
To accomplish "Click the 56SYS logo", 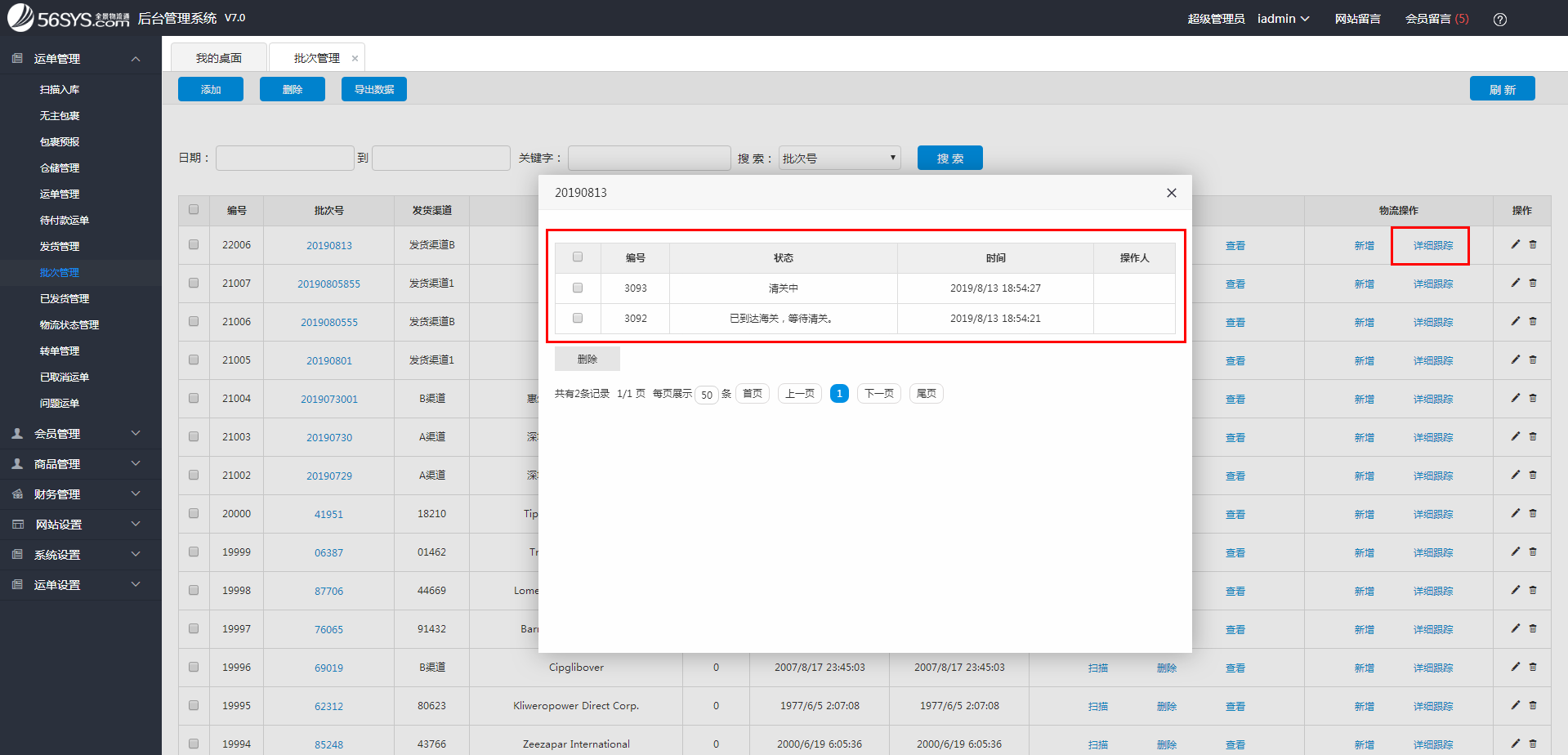I will 69,18.
